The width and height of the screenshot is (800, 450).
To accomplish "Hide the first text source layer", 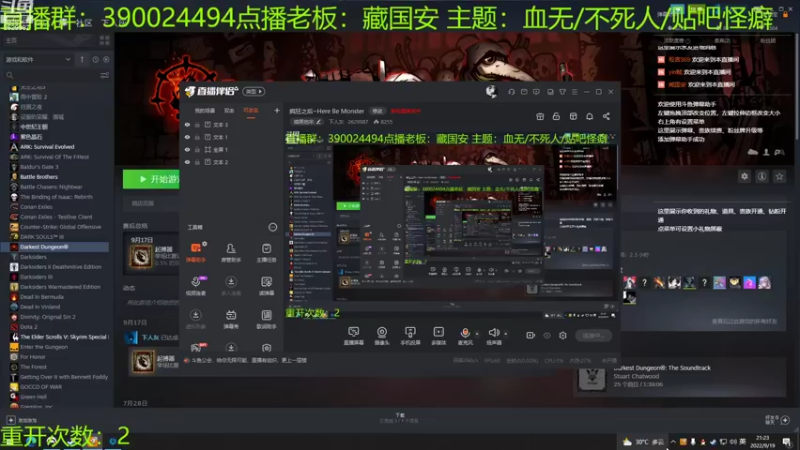I will coord(187,124).
